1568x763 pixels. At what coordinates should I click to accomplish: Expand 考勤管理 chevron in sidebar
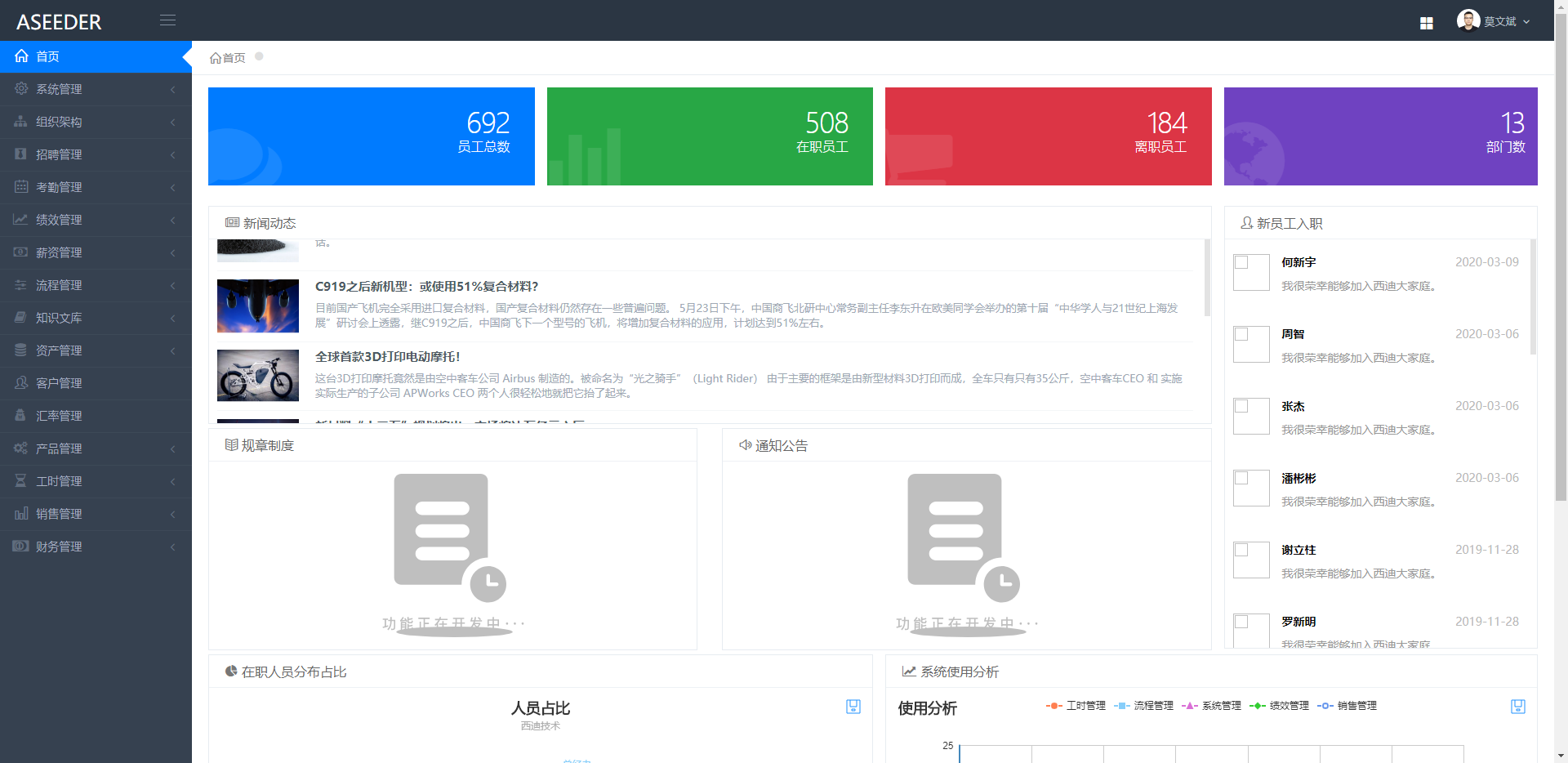tap(173, 187)
